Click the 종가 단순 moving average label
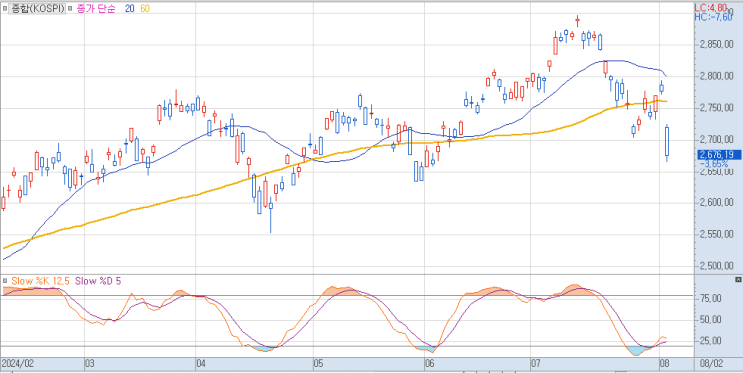The width and height of the screenshot is (743, 373). pyautogui.click(x=96, y=9)
